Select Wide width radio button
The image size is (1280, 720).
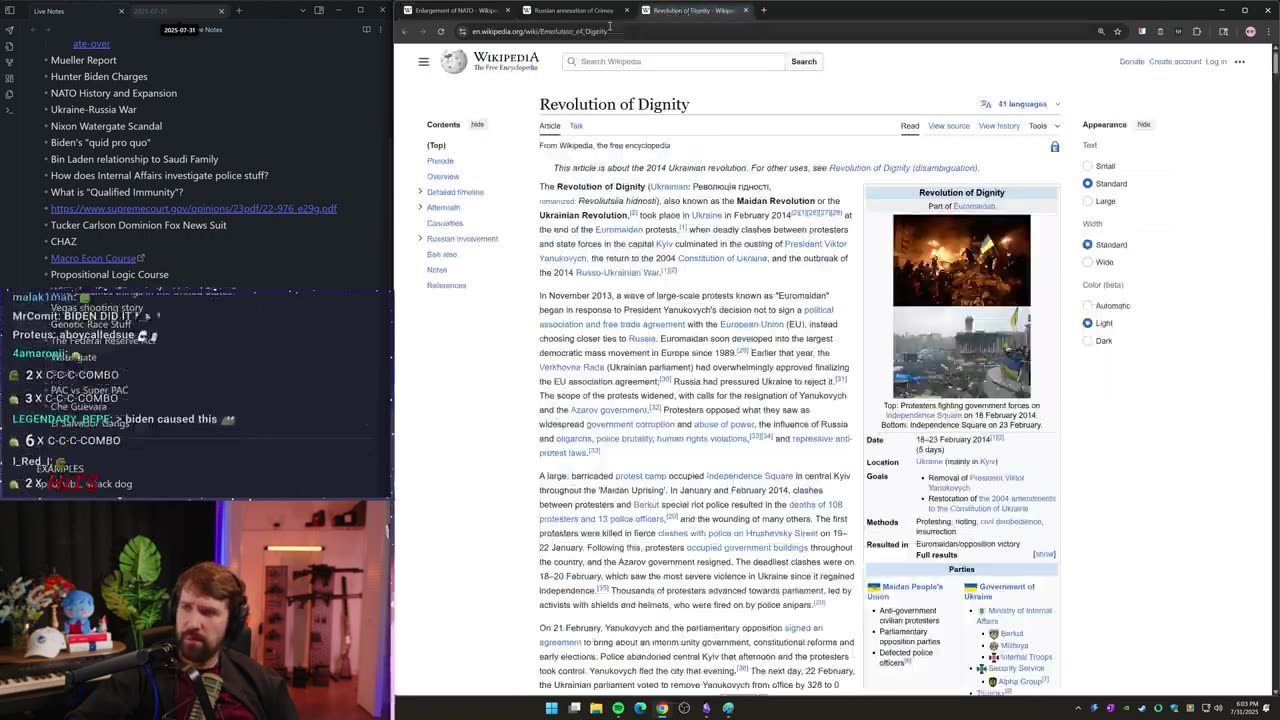(1088, 262)
